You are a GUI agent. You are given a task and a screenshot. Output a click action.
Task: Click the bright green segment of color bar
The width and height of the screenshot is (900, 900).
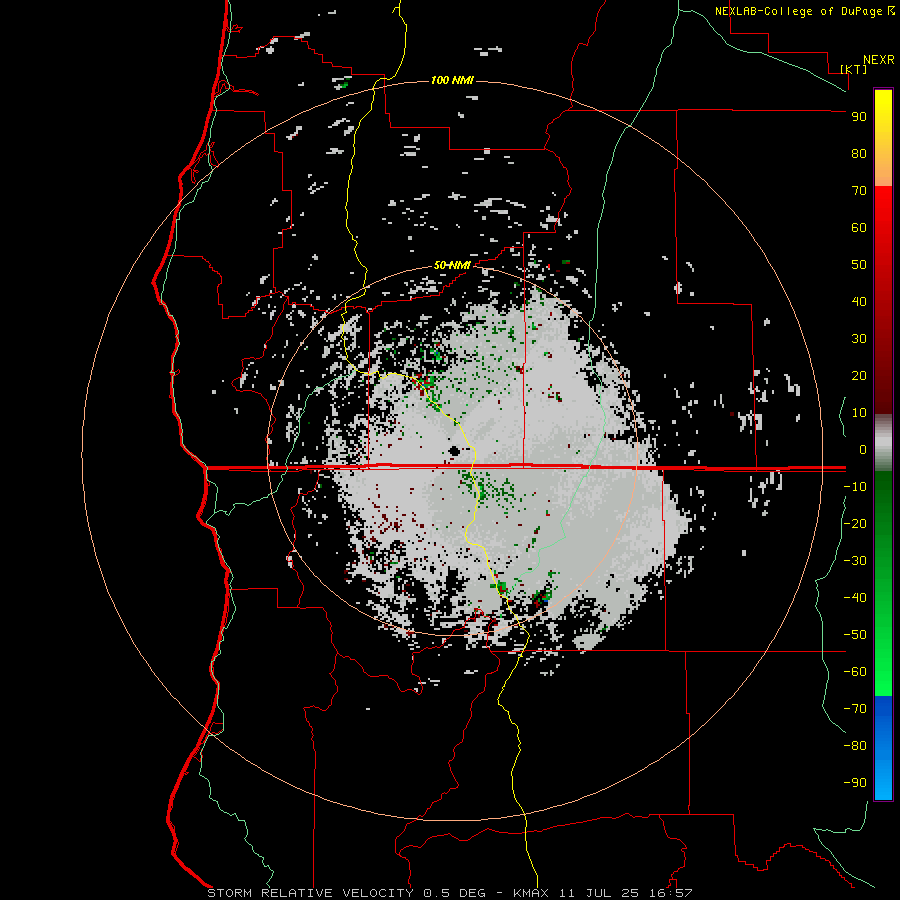tap(883, 643)
